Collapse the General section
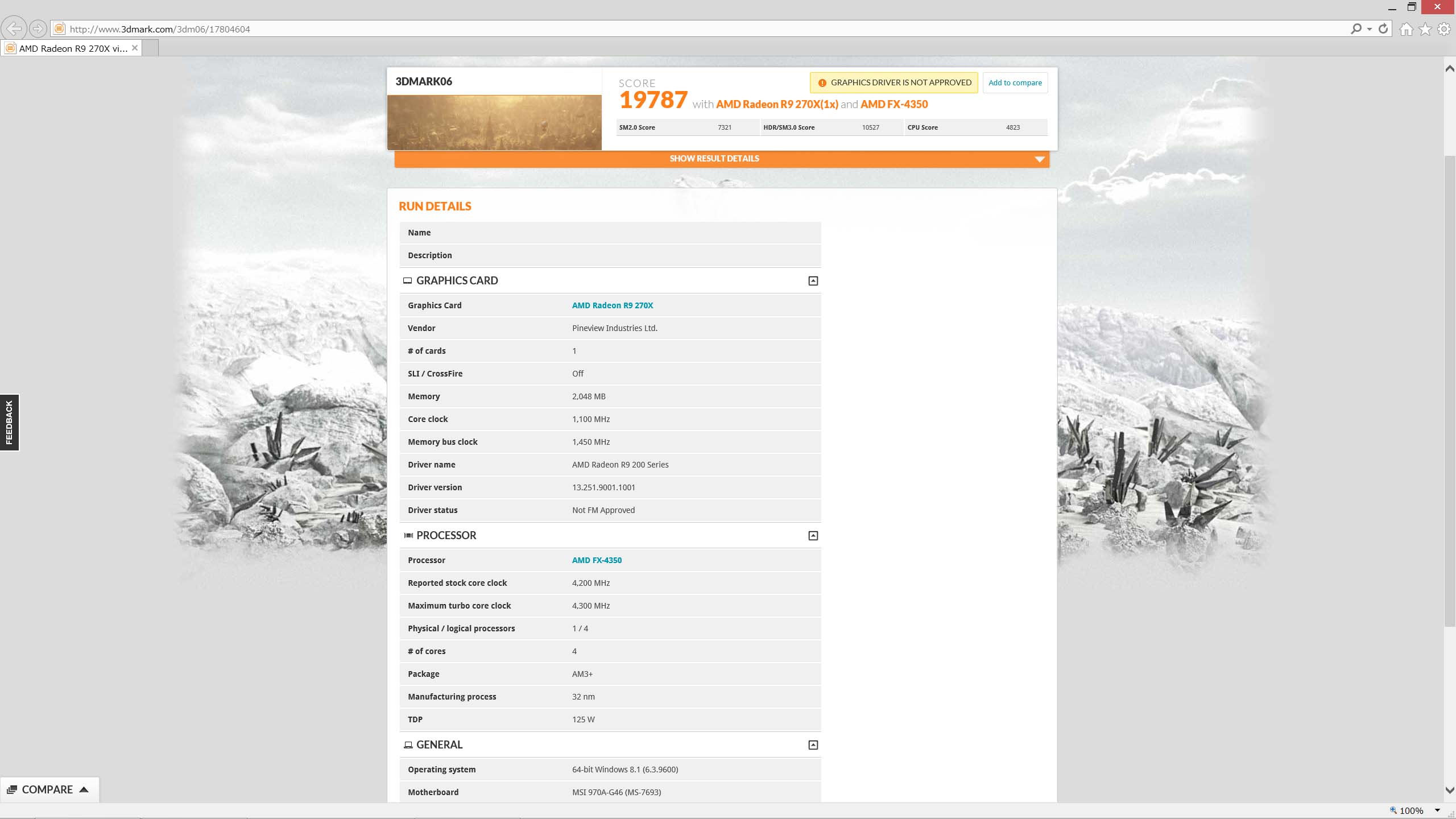 813,745
